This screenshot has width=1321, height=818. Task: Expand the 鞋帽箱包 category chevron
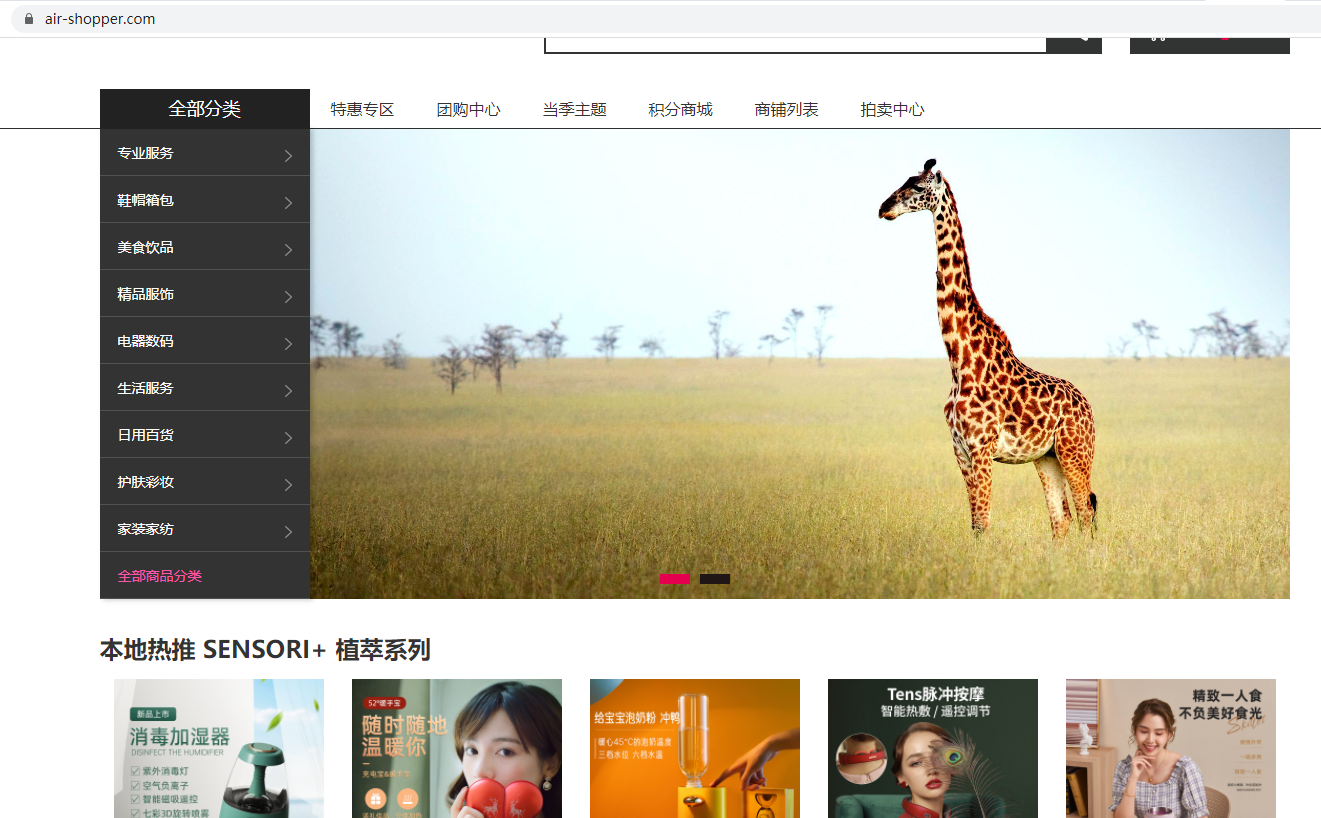coord(288,202)
